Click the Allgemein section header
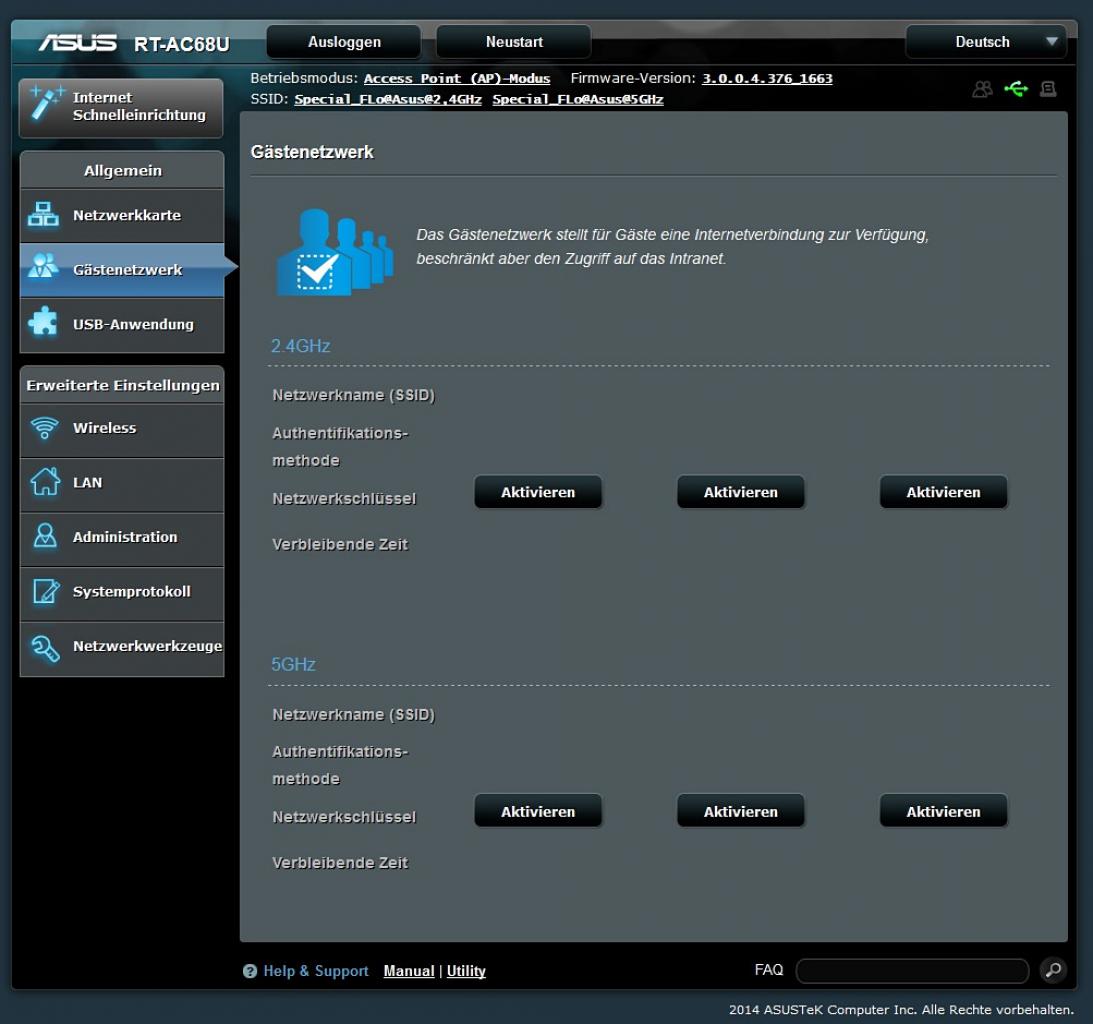Screen dimensions: 1093x1024 click(122, 170)
